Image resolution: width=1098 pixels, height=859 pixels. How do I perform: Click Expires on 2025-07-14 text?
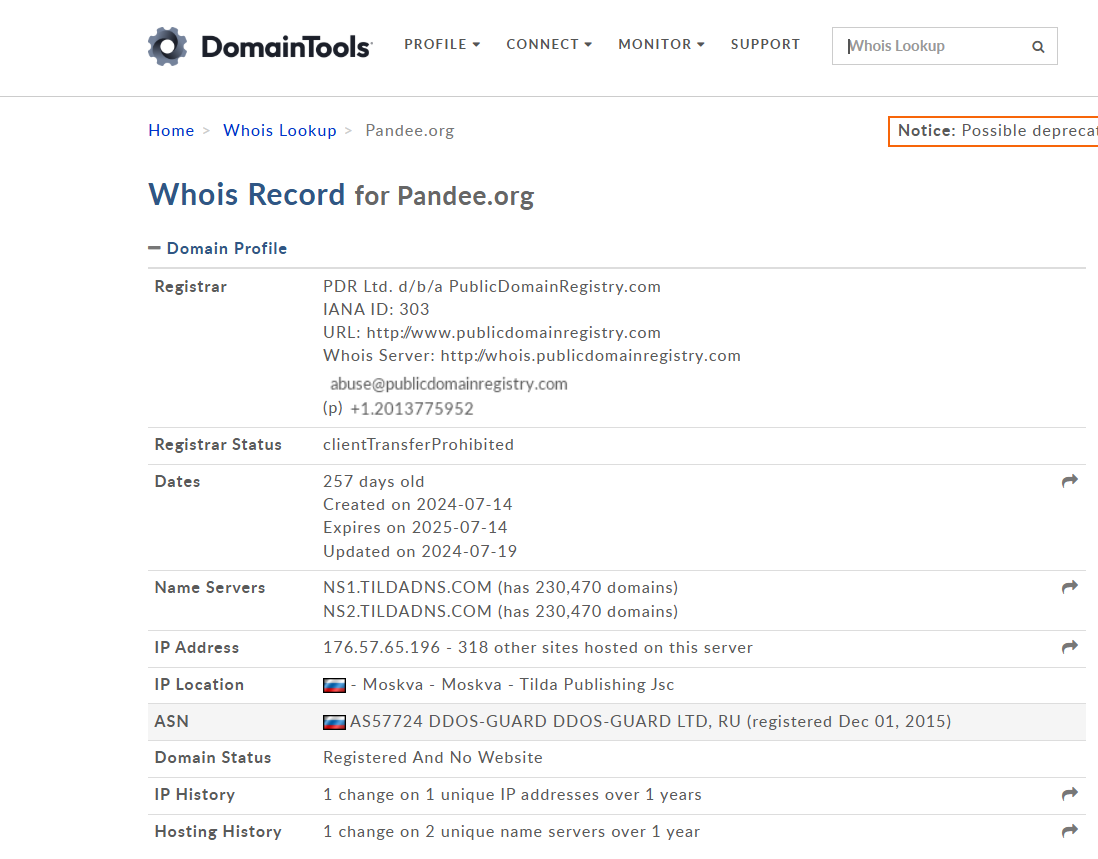pyautogui.click(x=415, y=528)
